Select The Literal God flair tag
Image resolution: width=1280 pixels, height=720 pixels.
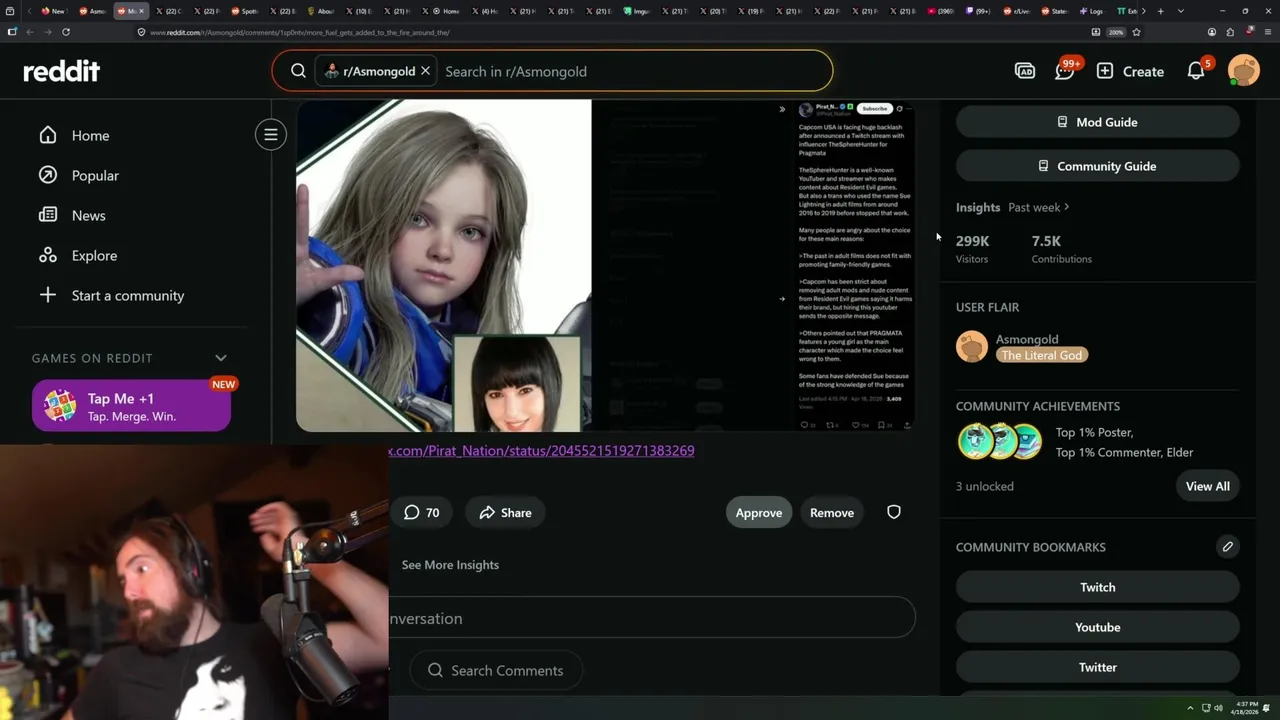pos(1041,355)
